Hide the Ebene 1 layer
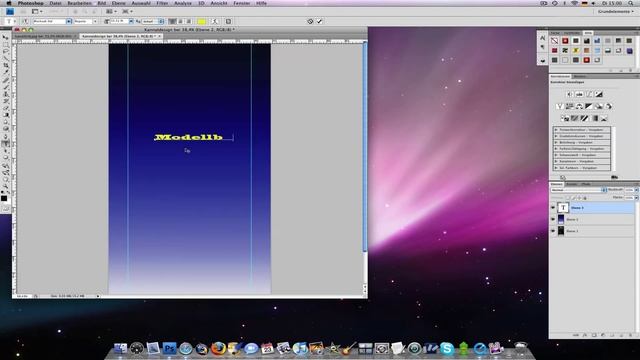The height and width of the screenshot is (360, 640). pyautogui.click(x=553, y=231)
